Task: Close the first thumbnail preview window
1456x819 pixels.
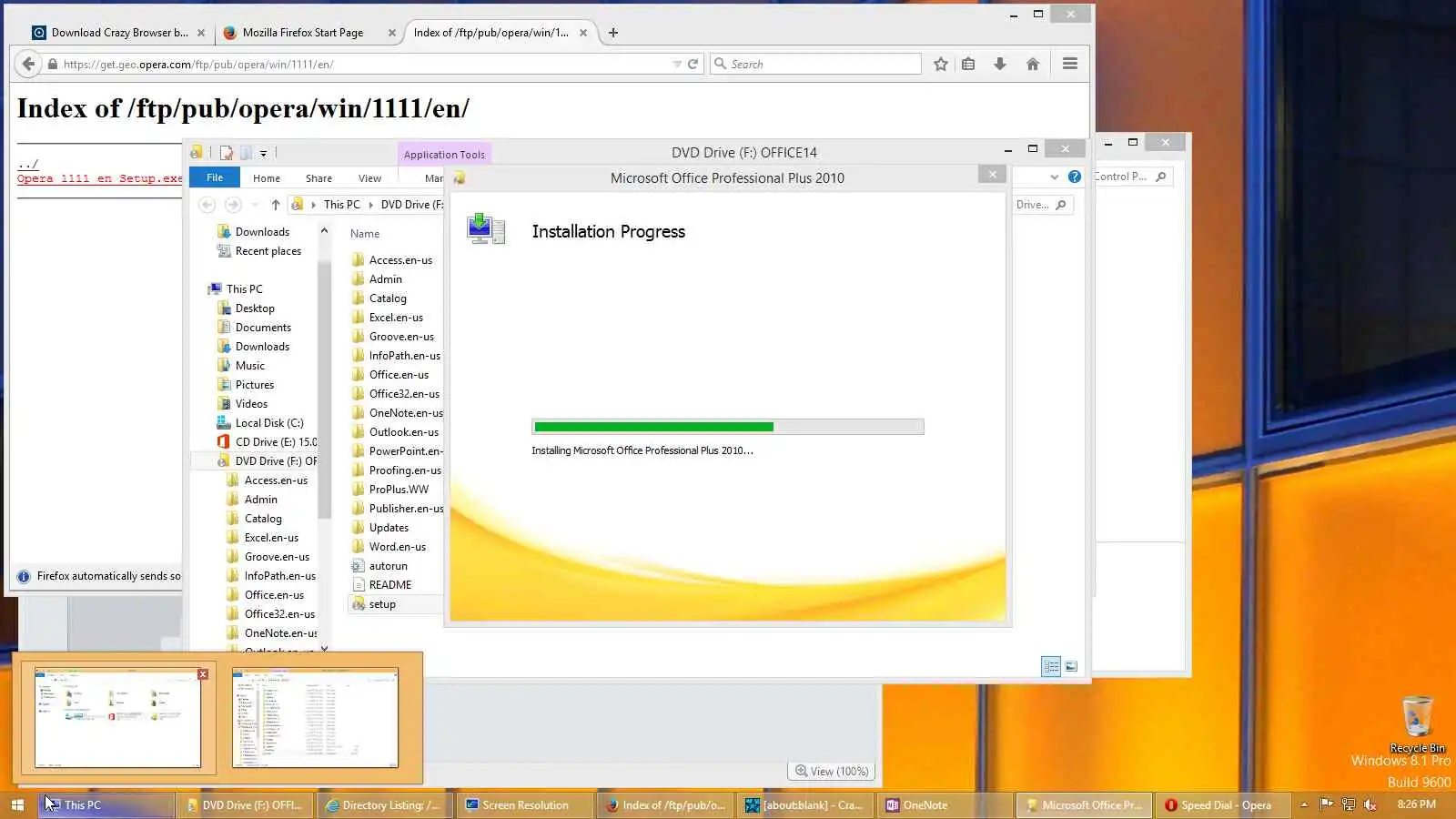Action: coord(203,674)
